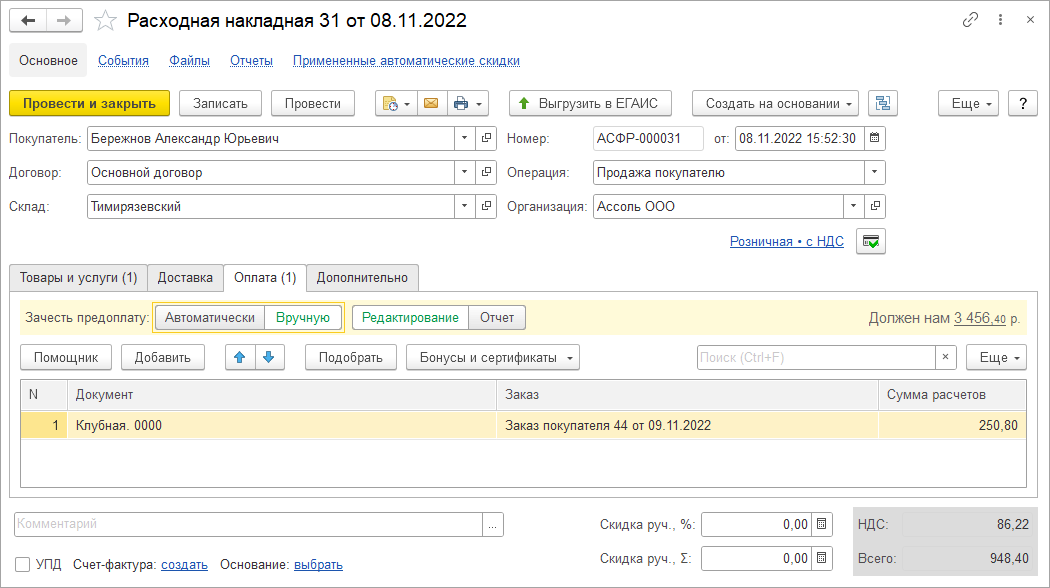Expand the Покупатель dropdown list
The height and width of the screenshot is (588, 1050).
click(465, 139)
